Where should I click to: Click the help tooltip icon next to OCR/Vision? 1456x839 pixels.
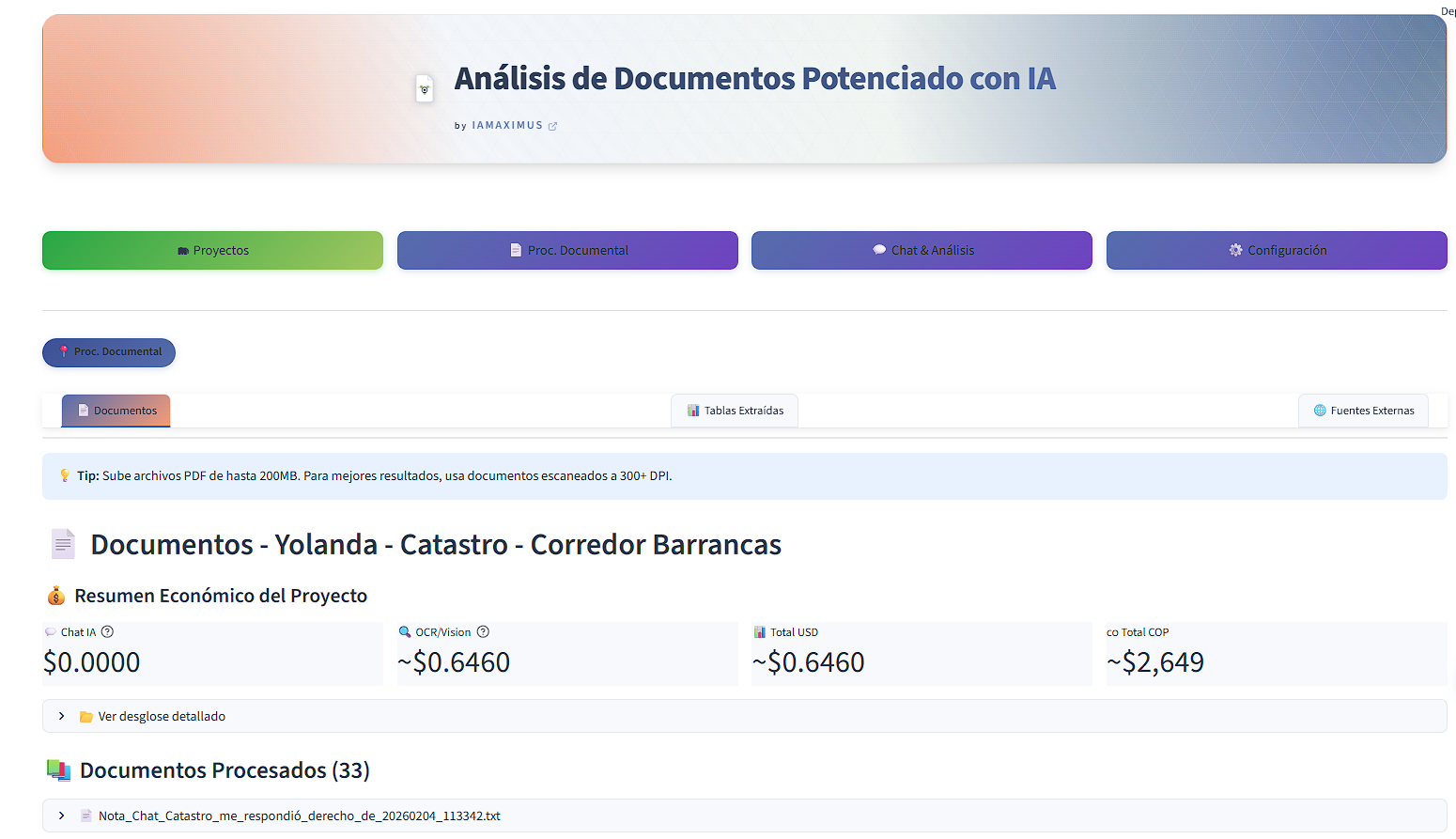(483, 631)
